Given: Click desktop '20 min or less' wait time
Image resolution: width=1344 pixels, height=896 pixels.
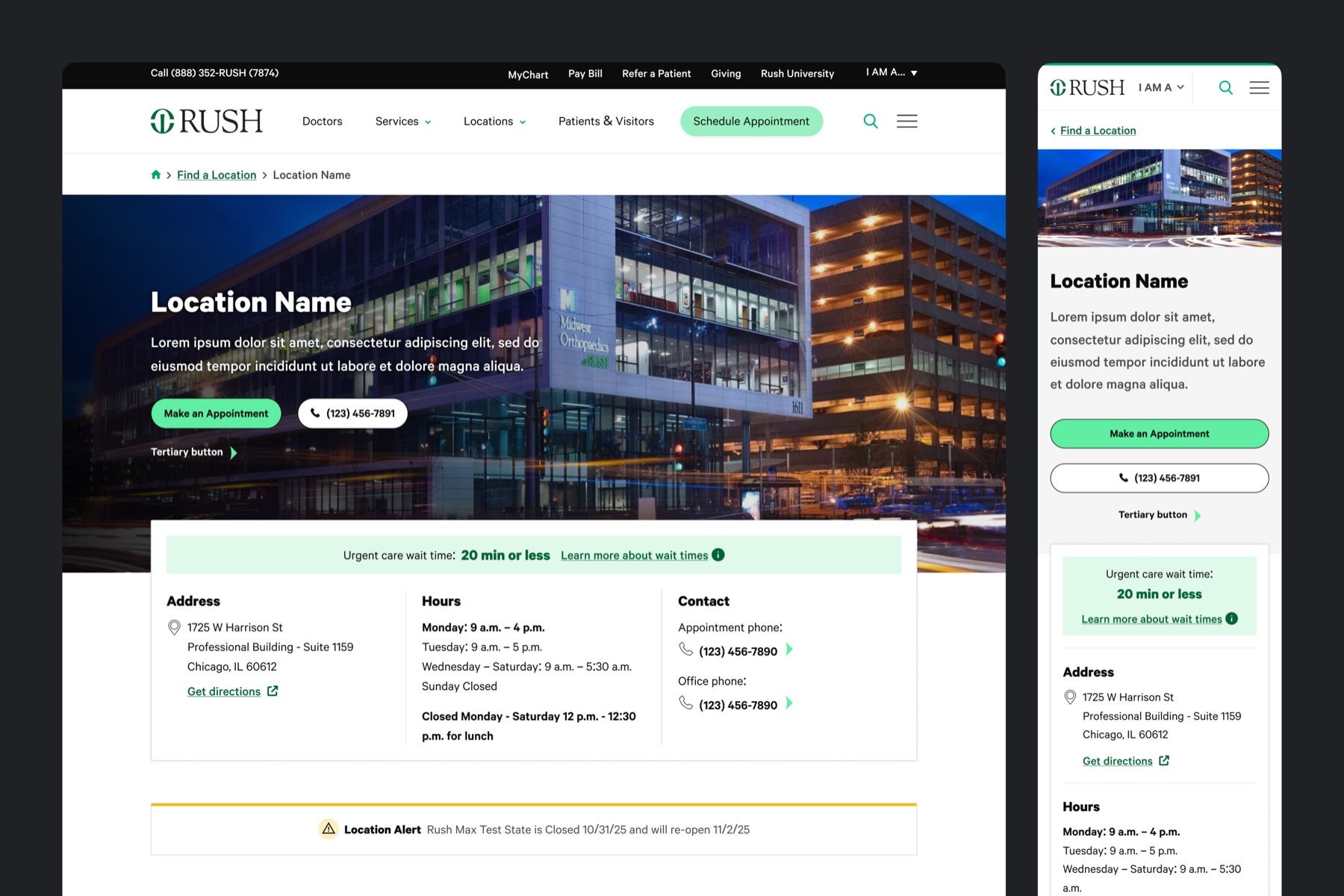Looking at the screenshot, I should (x=505, y=555).
